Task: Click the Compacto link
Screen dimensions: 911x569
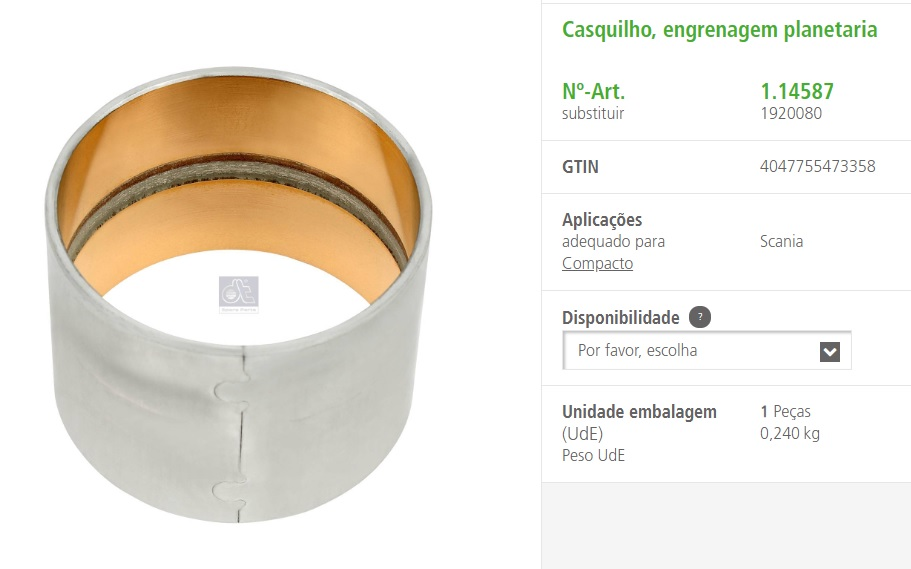Action: [597, 263]
